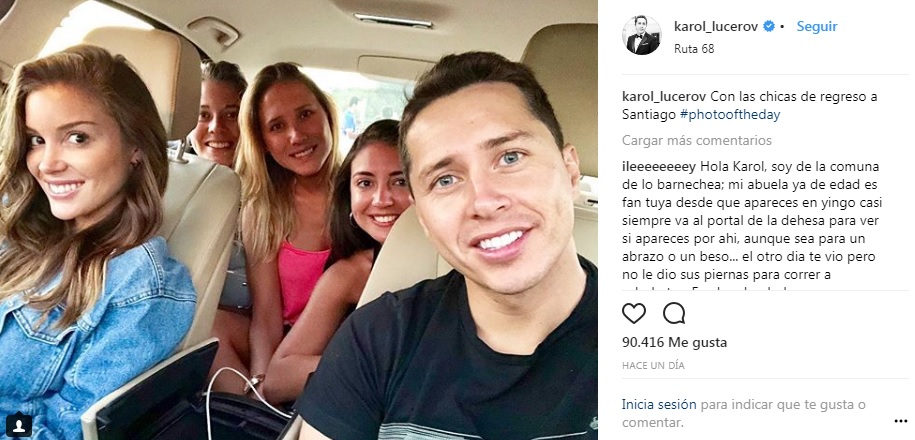This screenshot has width=915, height=440.
Task: View the 90.416 Me gusta list
Action: pyautogui.click(x=675, y=343)
